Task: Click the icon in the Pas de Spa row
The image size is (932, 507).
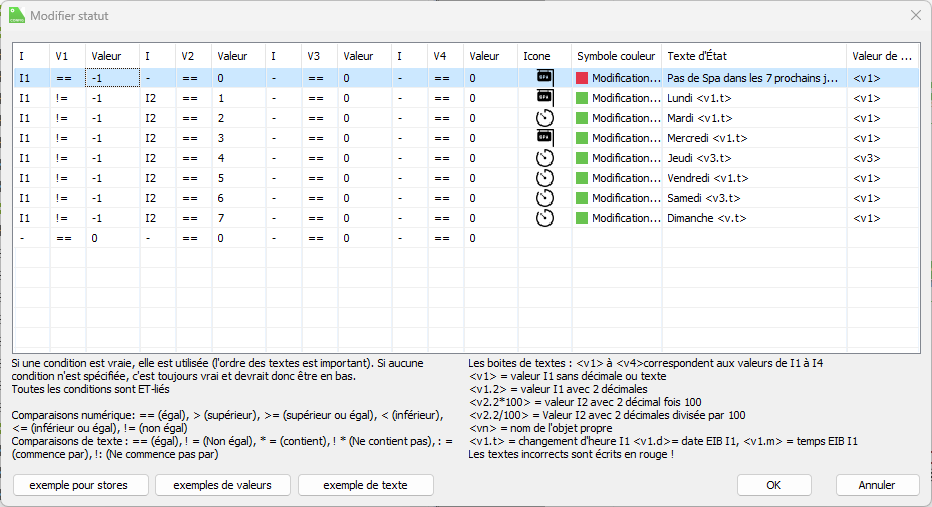Action: click(544, 77)
